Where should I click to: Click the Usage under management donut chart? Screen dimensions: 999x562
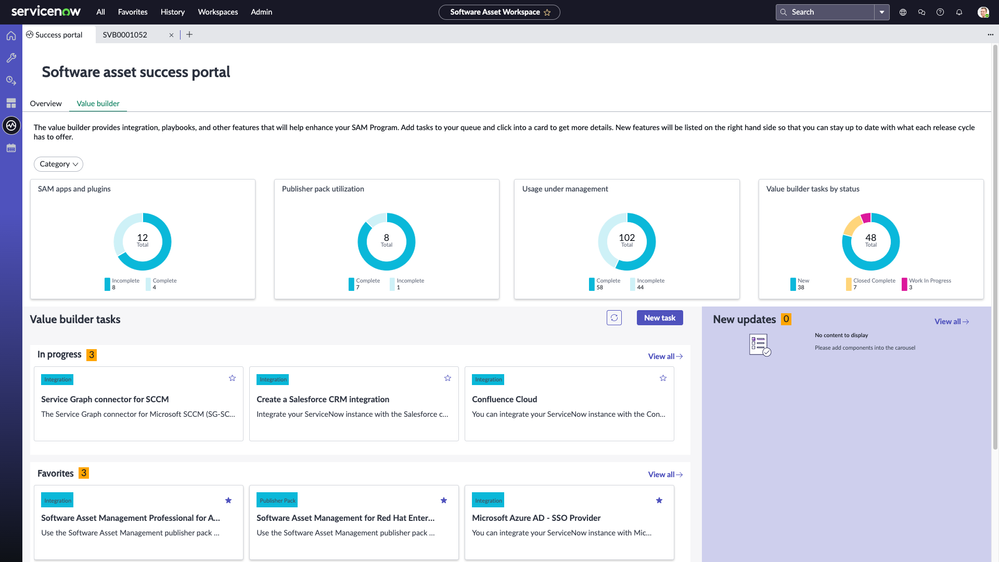627,241
